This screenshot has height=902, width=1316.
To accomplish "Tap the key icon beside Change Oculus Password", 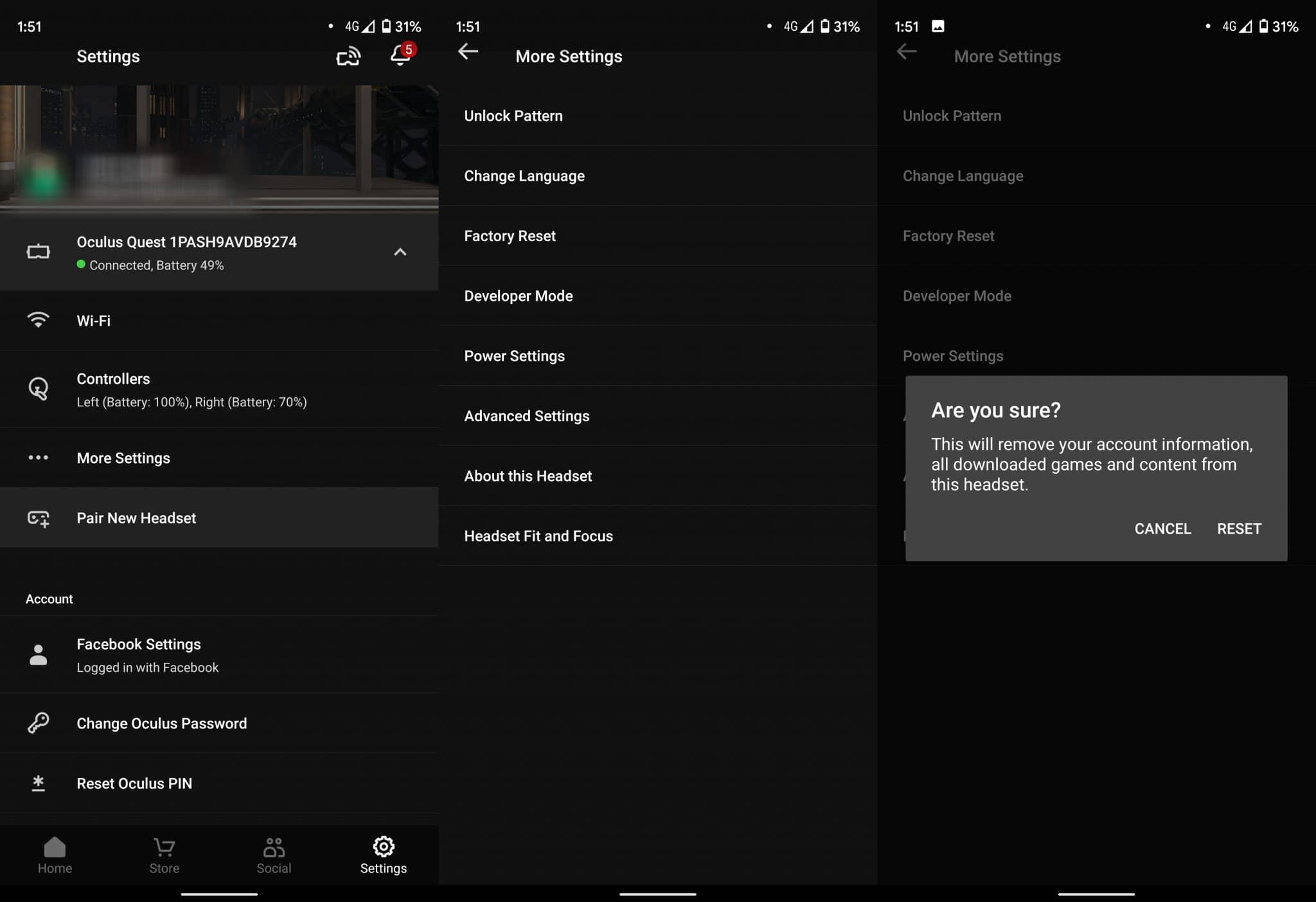I will (38, 723).
